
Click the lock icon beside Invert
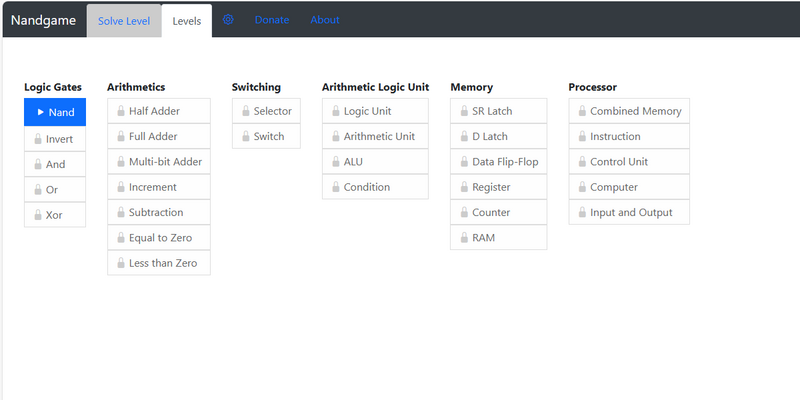[38, 139]
